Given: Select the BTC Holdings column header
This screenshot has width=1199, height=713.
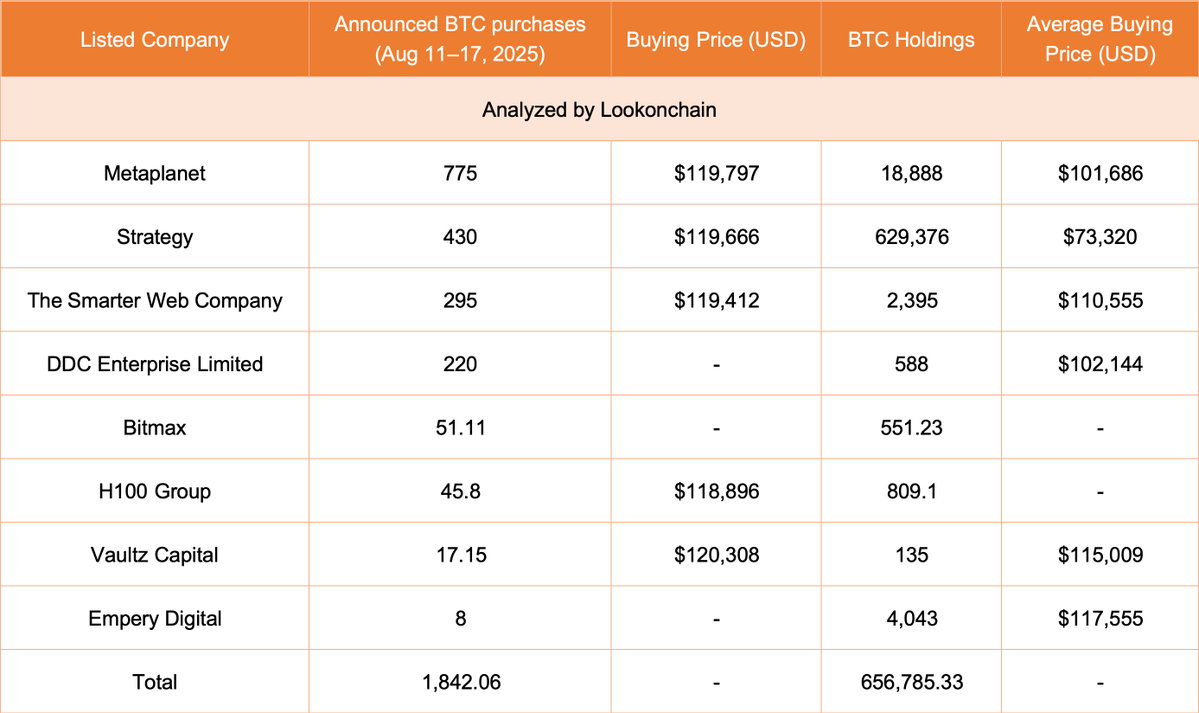Looking at the screenshot, I should (911, 40).
